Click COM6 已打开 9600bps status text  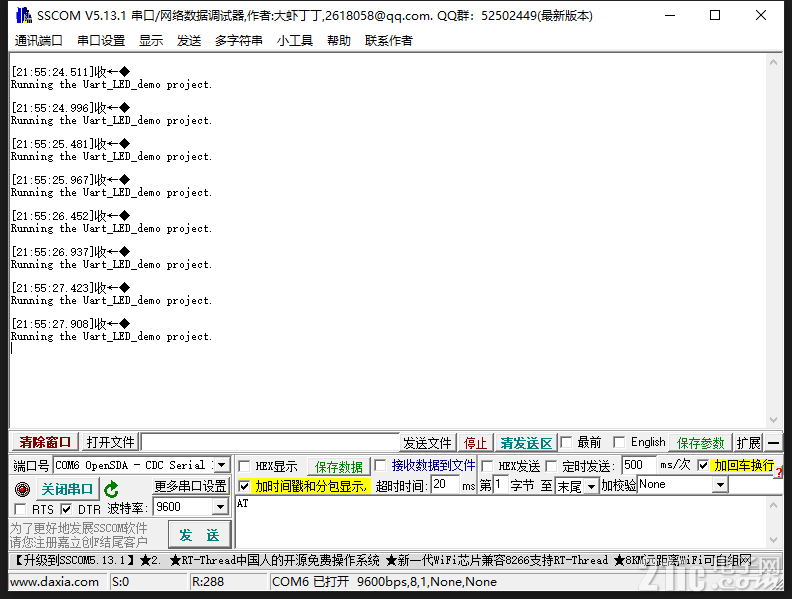(x=384, y=582)
